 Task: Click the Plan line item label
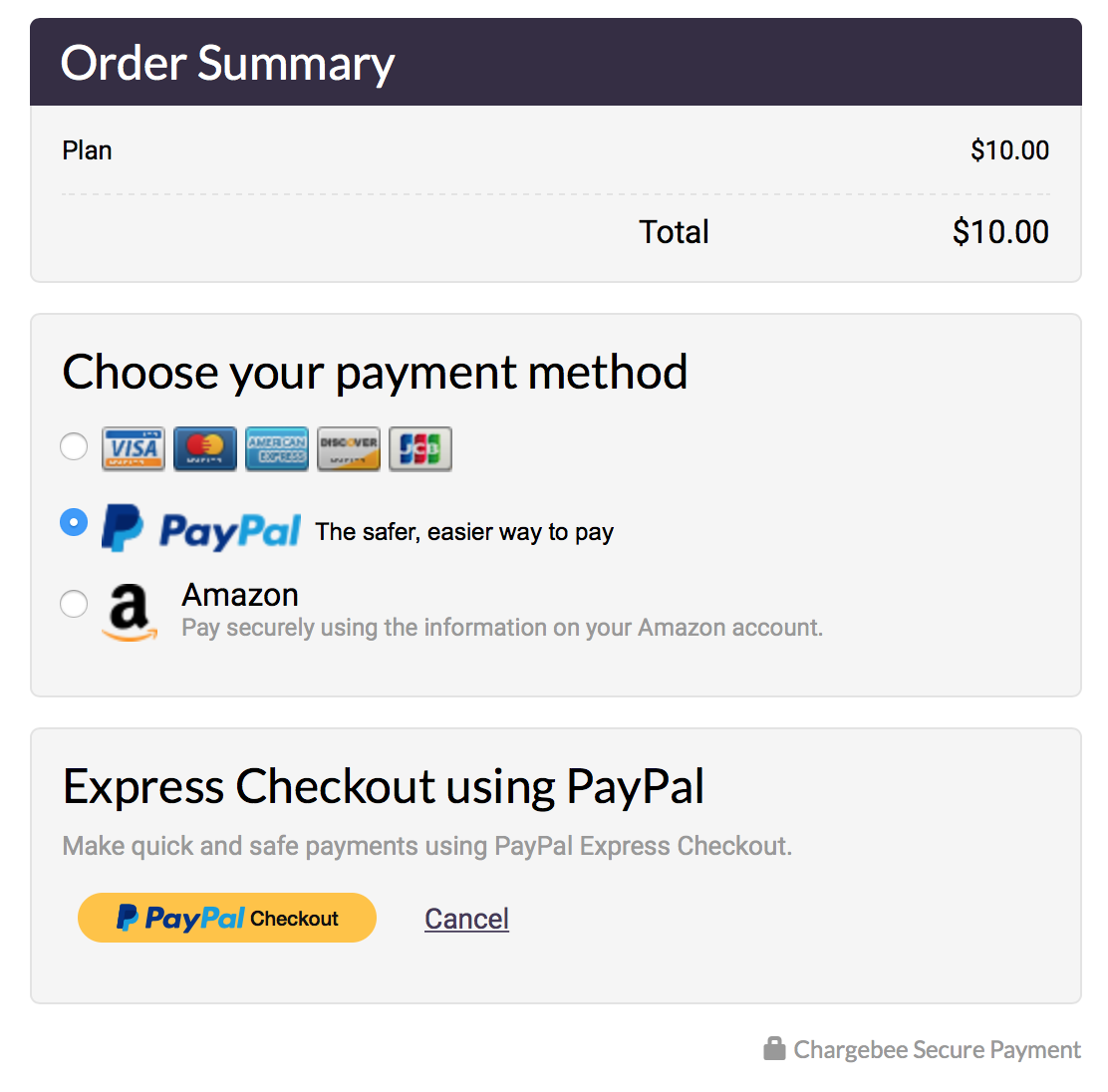87,150
